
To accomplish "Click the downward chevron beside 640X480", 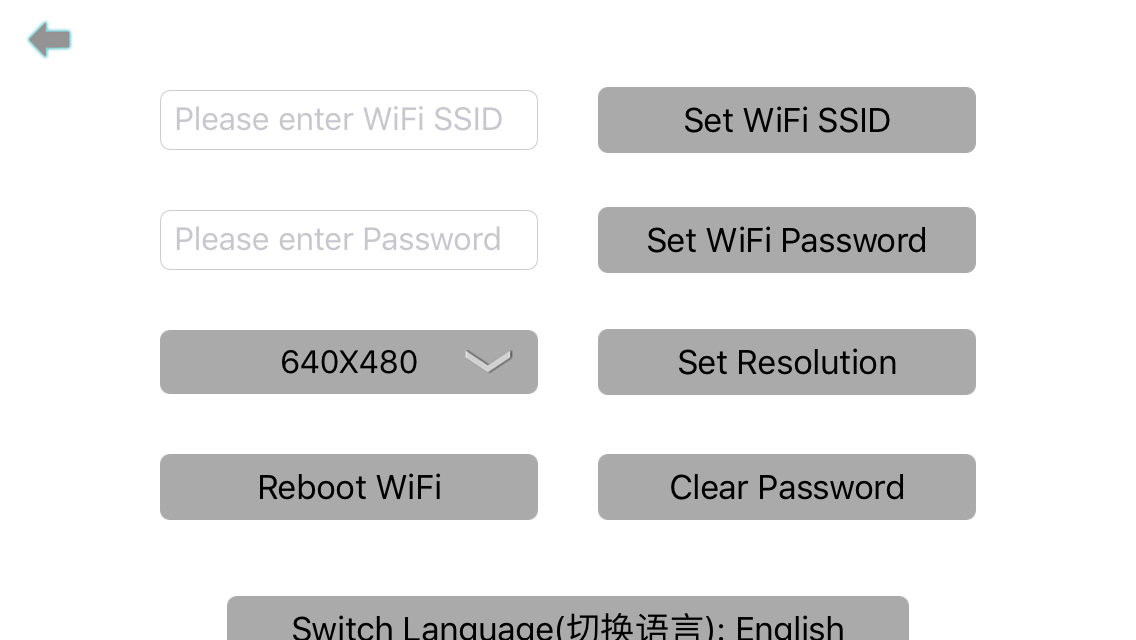I will pyautogui.click(x=488, y=361).
